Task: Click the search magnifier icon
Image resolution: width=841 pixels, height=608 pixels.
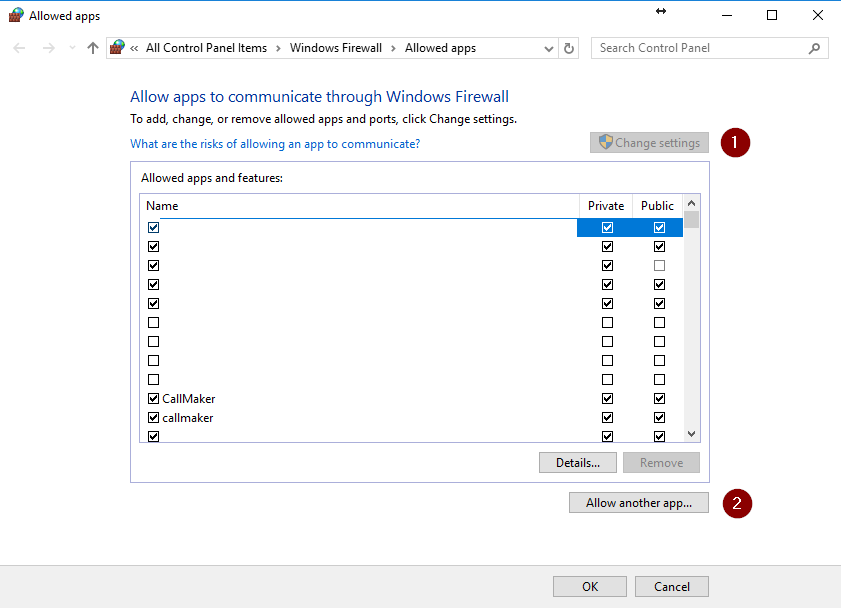Action: coord(814,48)
